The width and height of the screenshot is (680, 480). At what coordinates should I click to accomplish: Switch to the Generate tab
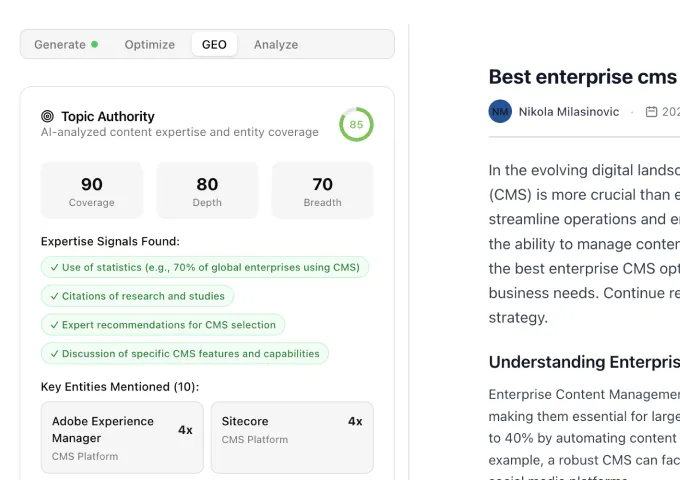(60, 44)
